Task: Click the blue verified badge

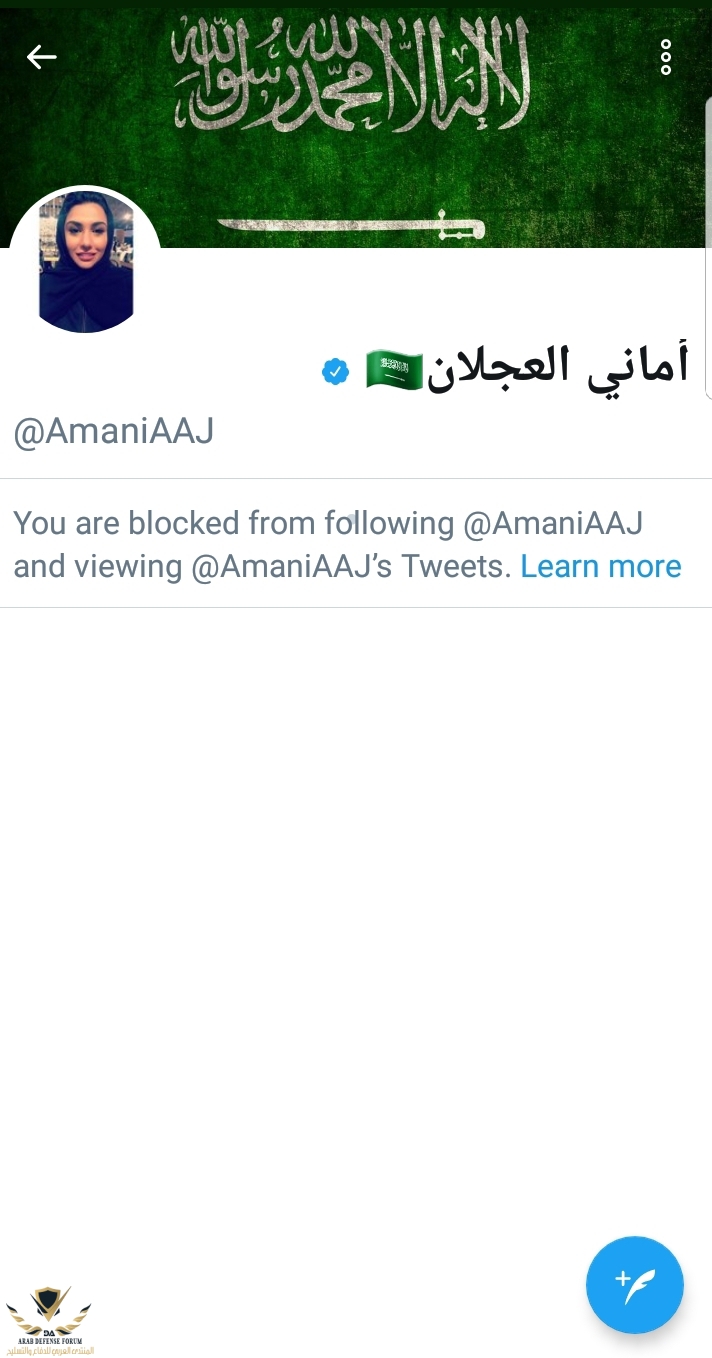Action: coord(335,372)
